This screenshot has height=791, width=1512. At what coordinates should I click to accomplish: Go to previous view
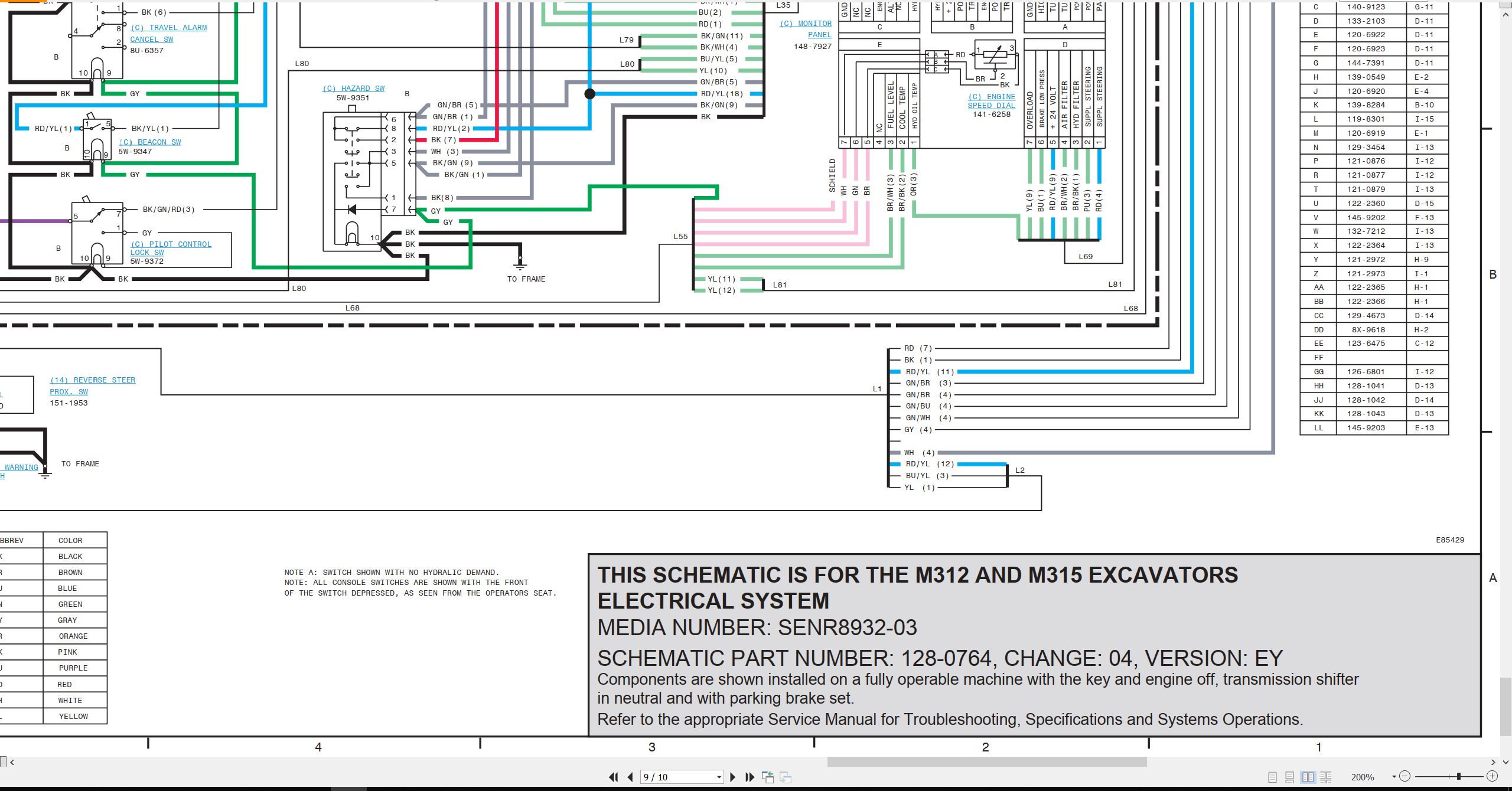(768, 777)
